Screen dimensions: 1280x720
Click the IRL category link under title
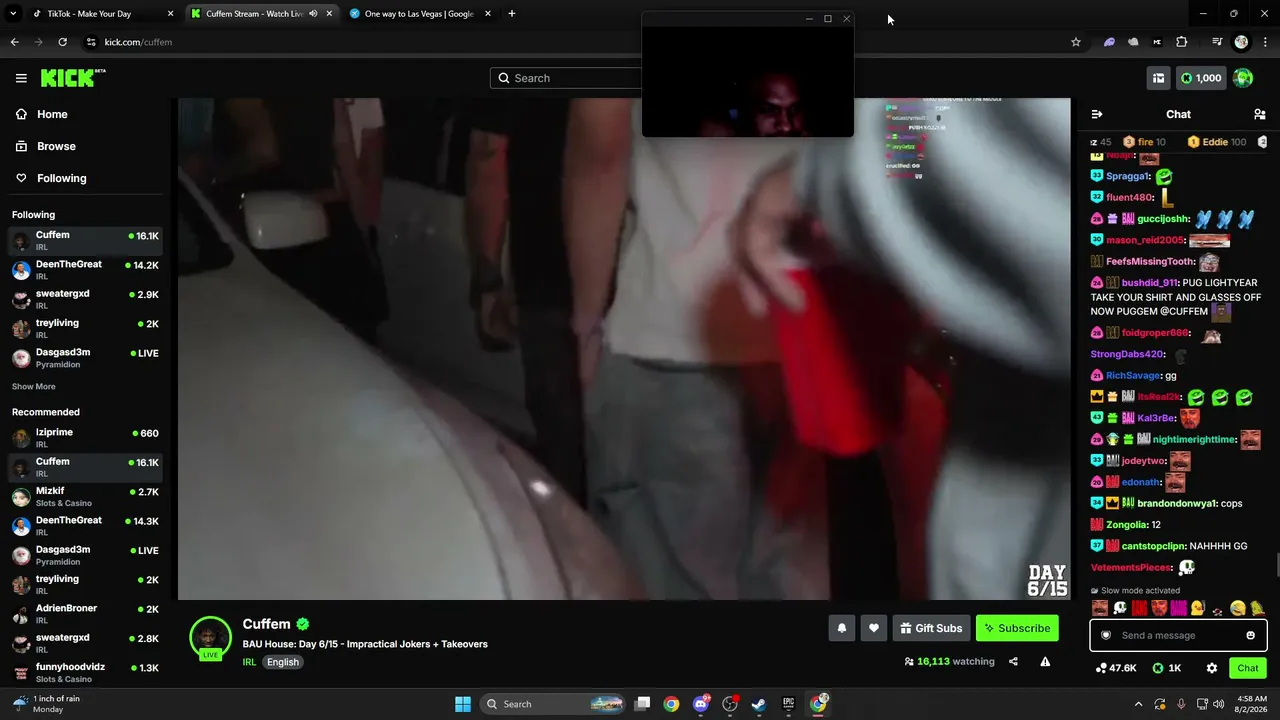(250, 662)
